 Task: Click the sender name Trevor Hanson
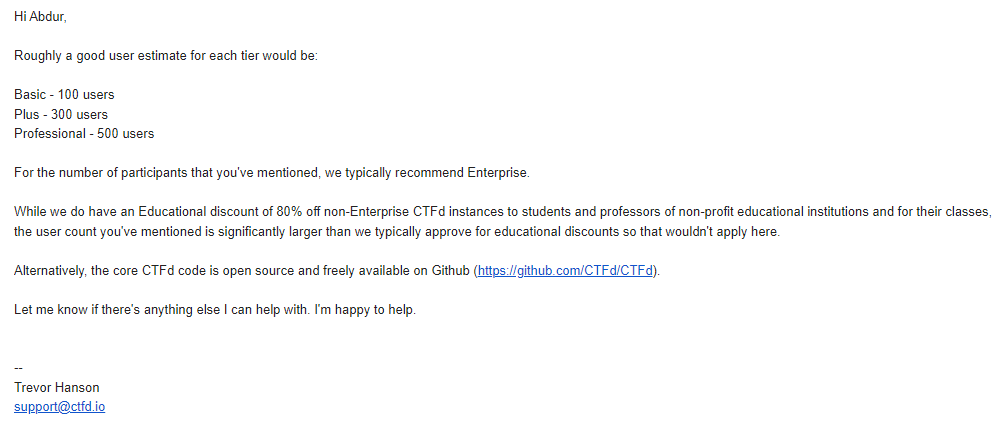coord(57,388)
